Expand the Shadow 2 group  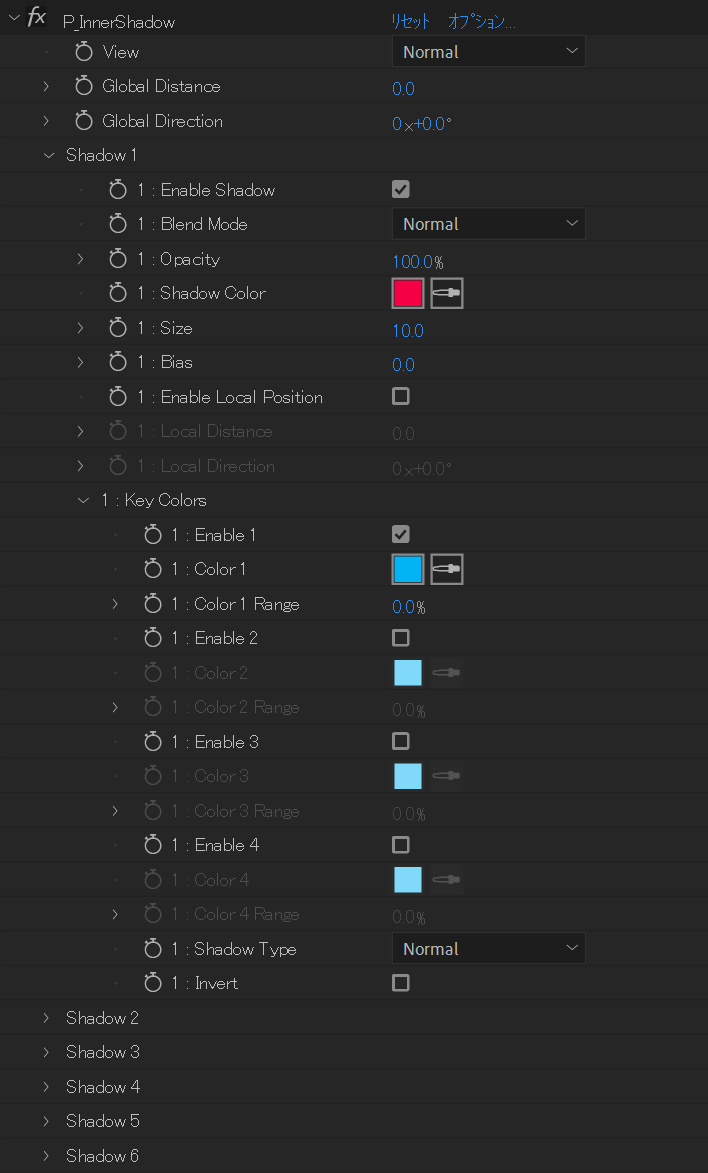coord(46,1017)
